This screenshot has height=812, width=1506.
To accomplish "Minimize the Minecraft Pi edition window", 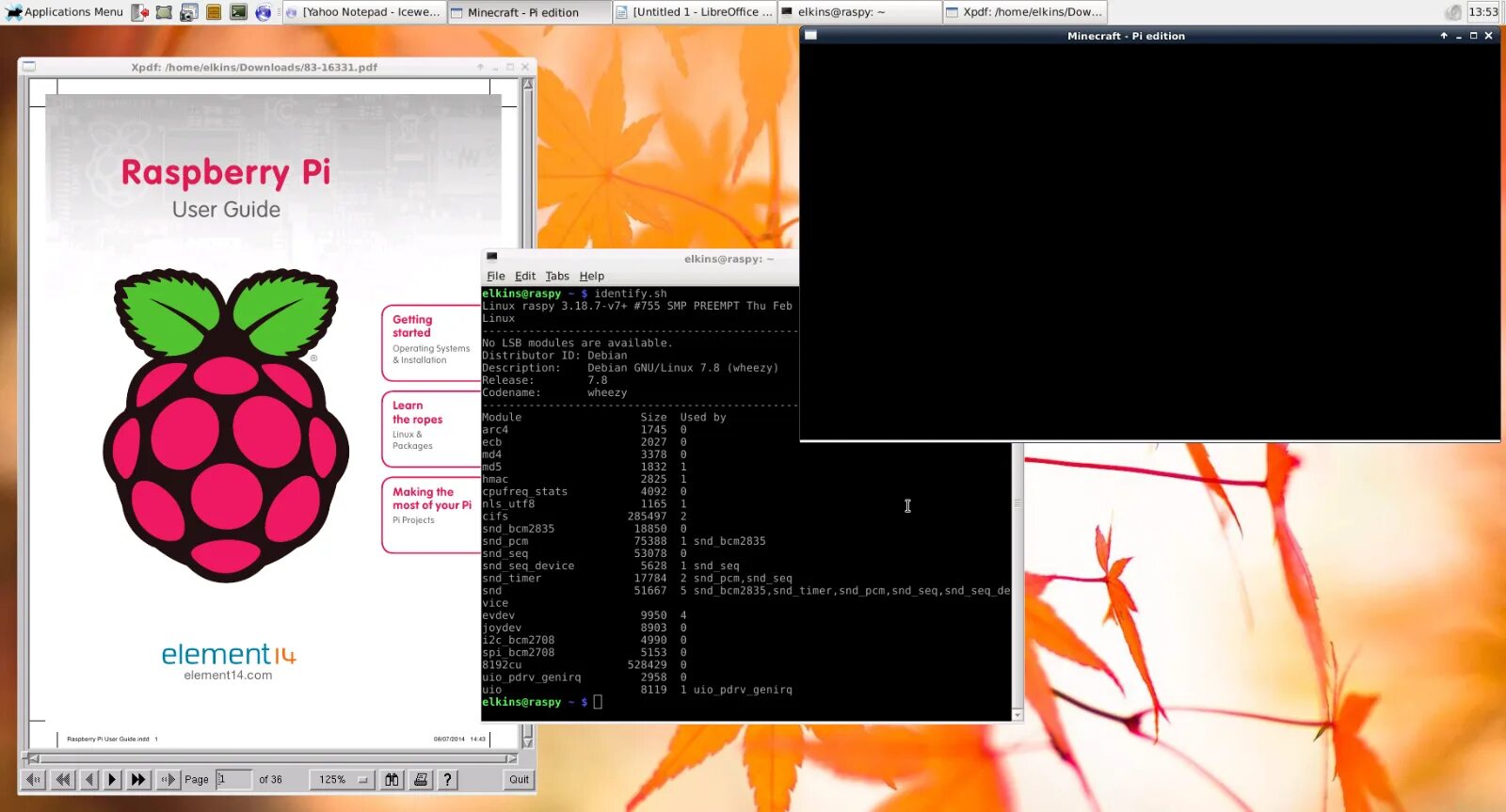I will (x=1459, y=36).
